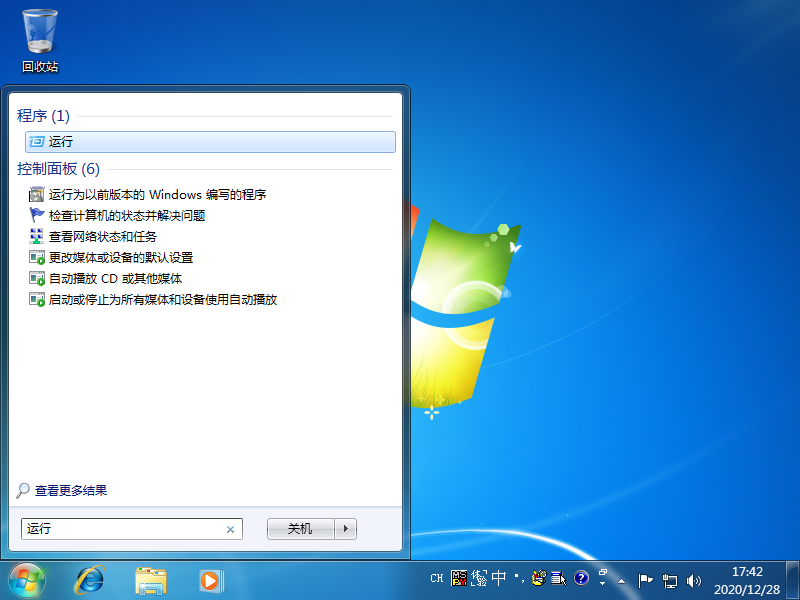Clear the search box with X

pos(230,530)
